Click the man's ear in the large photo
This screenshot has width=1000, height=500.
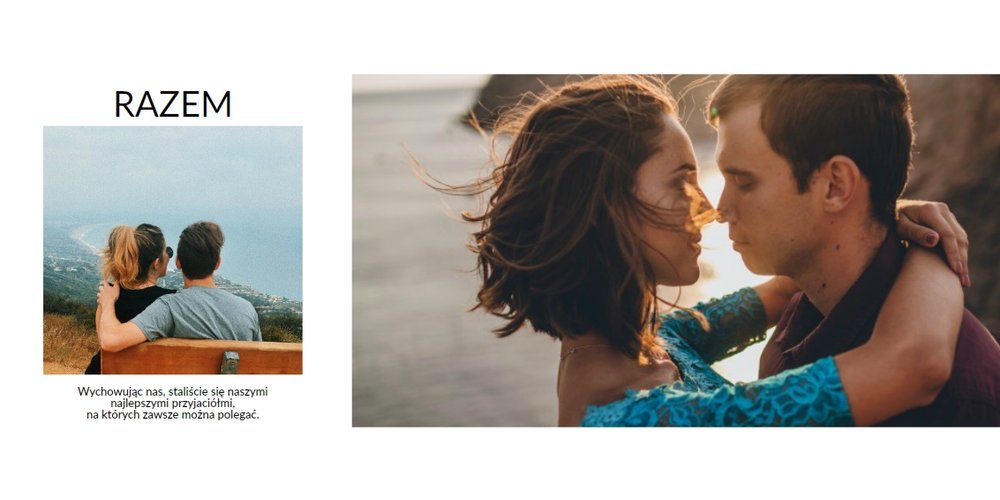pyautogui.click(x=840, y=185)
